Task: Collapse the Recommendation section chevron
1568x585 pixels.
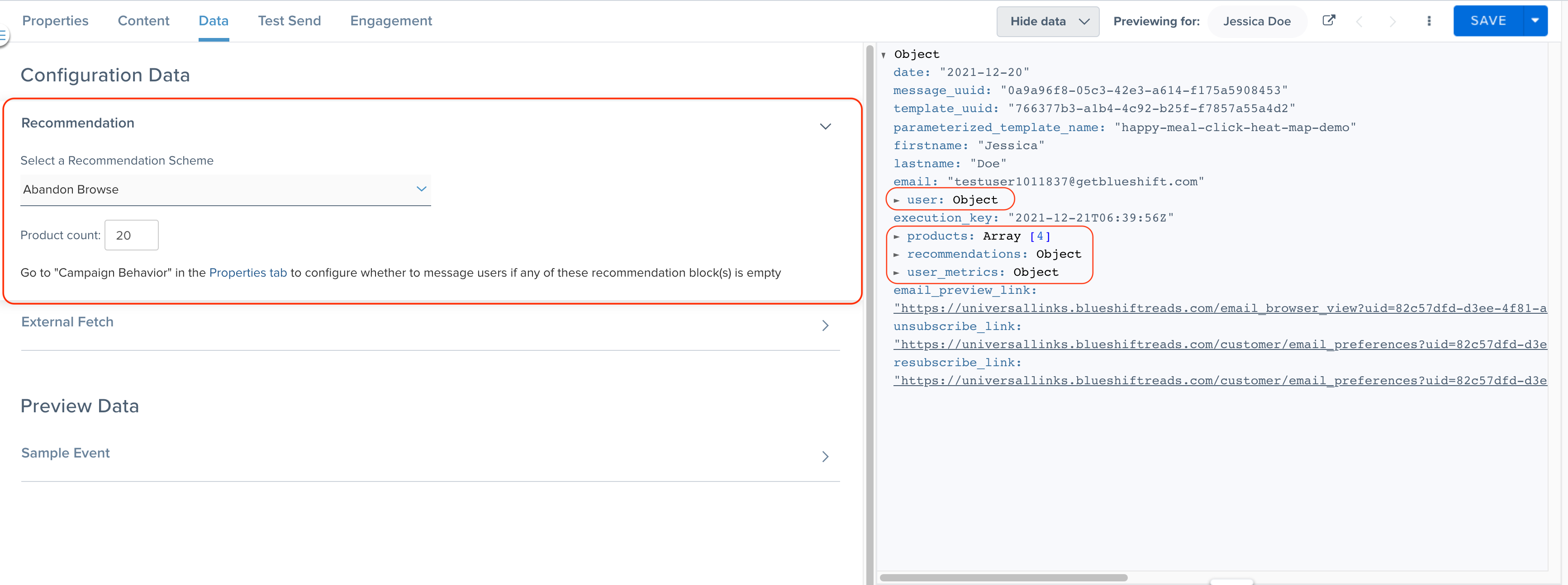Action: click(x=825, y=127)
